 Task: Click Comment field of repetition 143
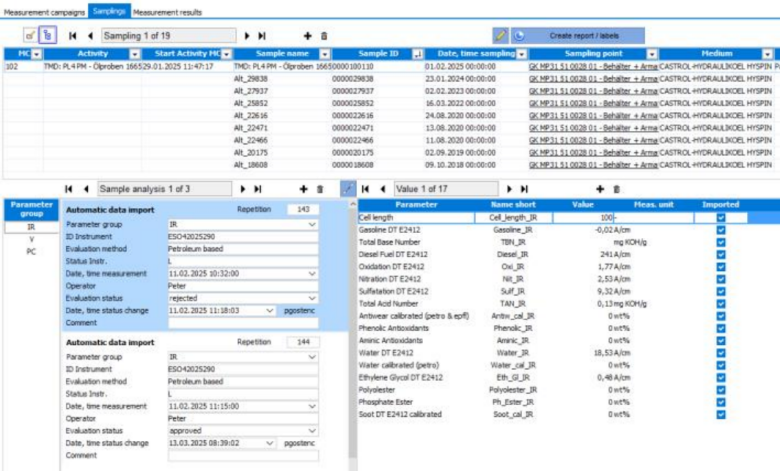(243, 323)
